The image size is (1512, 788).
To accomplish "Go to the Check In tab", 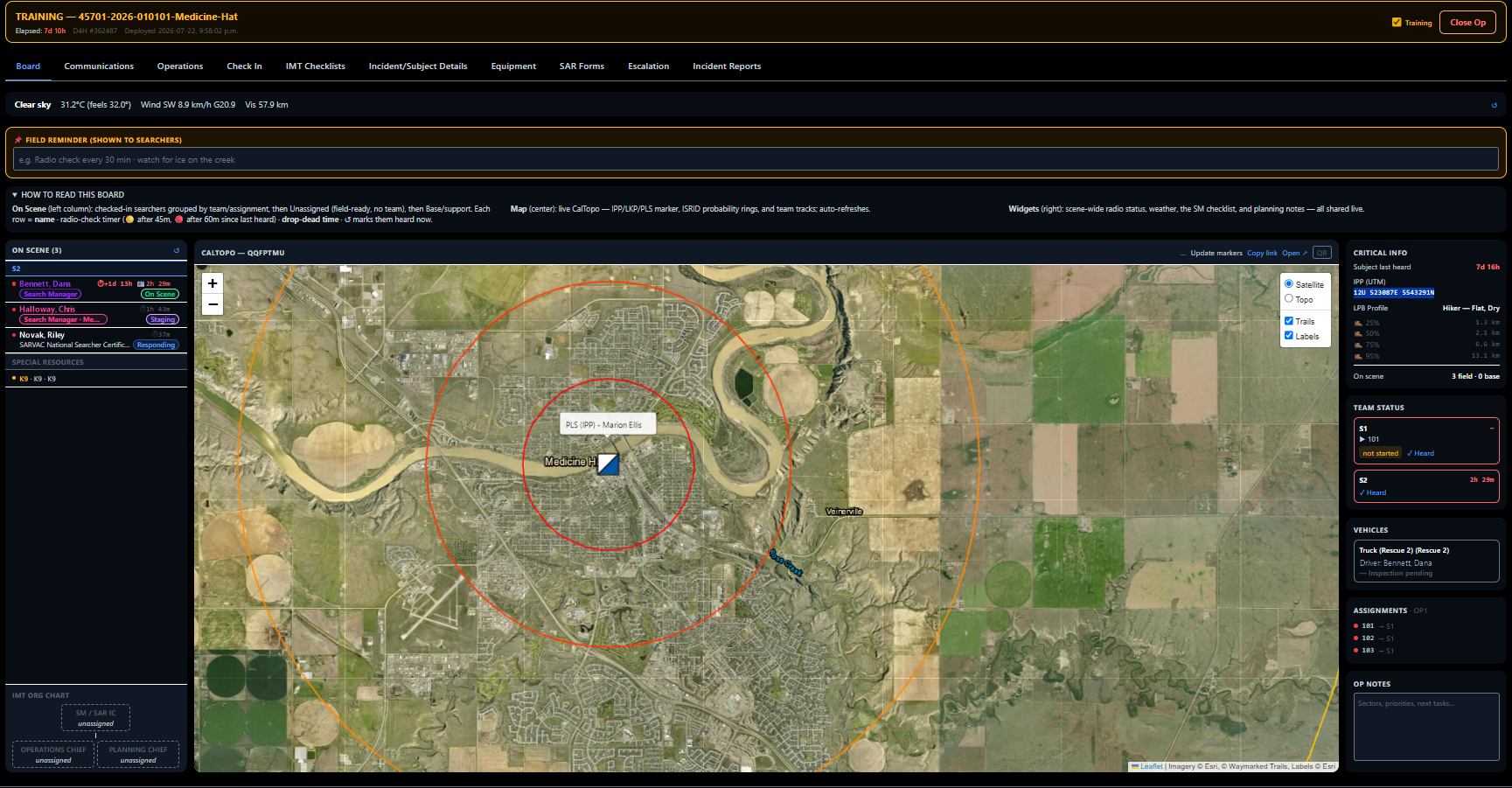I will point(244,66).
